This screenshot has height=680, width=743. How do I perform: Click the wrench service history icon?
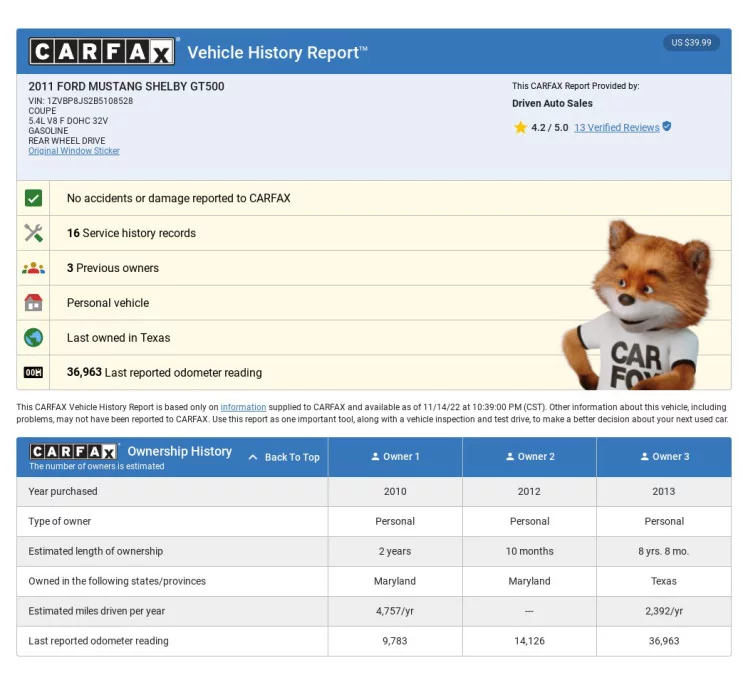click(x=33, y=233)
